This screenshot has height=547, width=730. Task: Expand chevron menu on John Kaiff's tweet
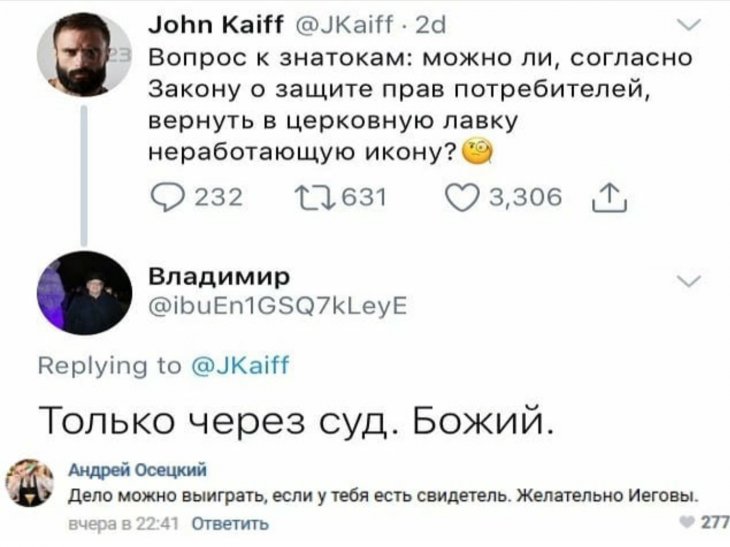689,25
